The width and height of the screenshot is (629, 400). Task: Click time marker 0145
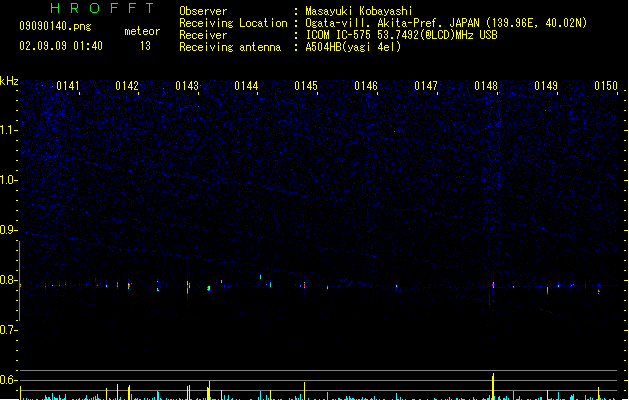[306, 86]
